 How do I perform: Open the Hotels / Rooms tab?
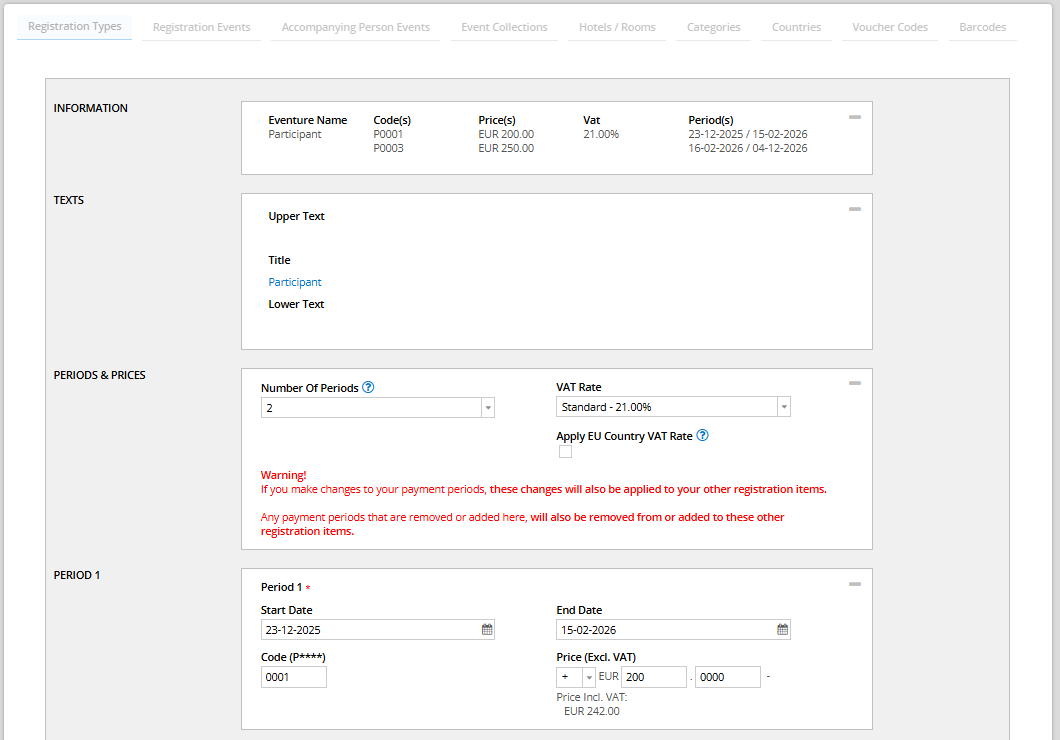tap(617, 27)
